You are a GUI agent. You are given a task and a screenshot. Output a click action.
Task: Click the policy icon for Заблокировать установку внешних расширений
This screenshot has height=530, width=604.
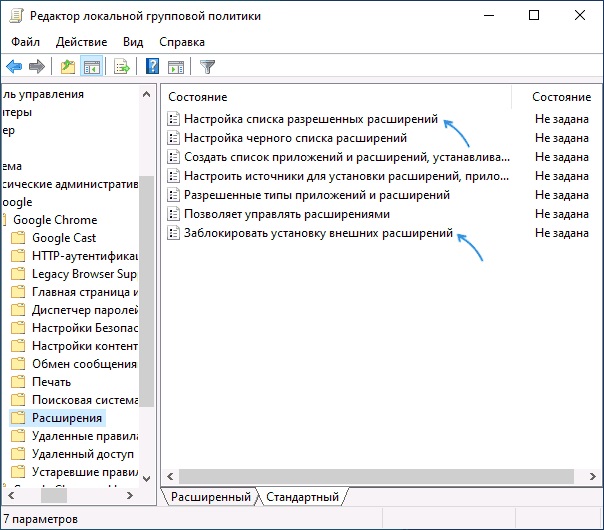point(173,233)
